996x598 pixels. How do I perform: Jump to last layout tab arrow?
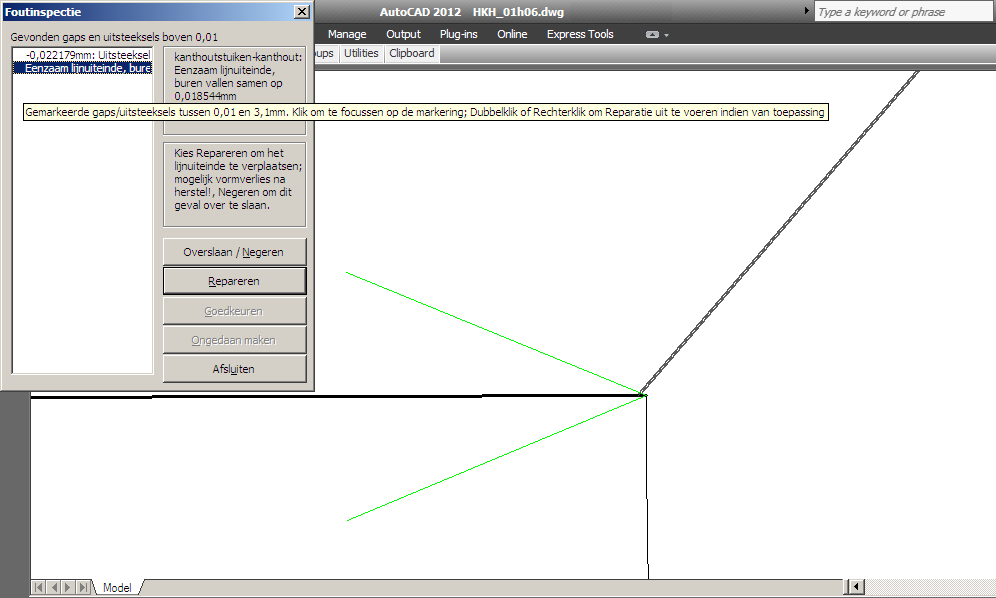point(84,587)
